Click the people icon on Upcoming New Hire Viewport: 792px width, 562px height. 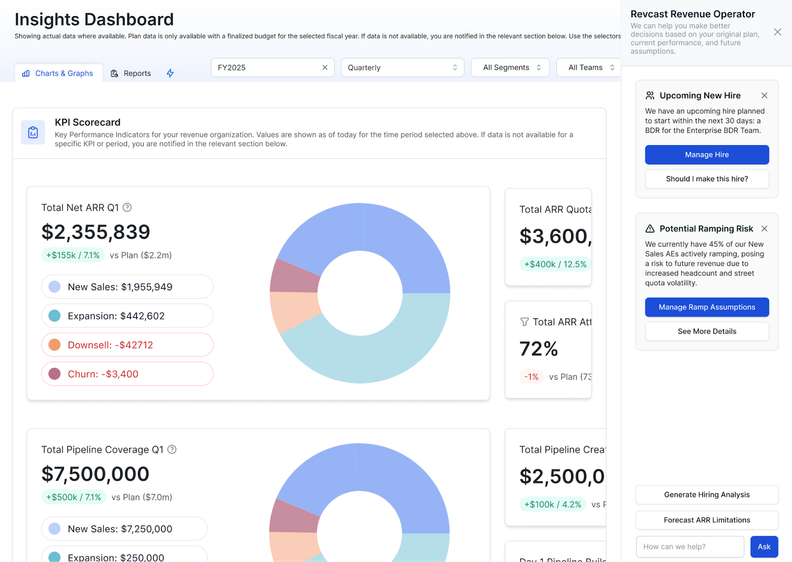coord(650,95)
